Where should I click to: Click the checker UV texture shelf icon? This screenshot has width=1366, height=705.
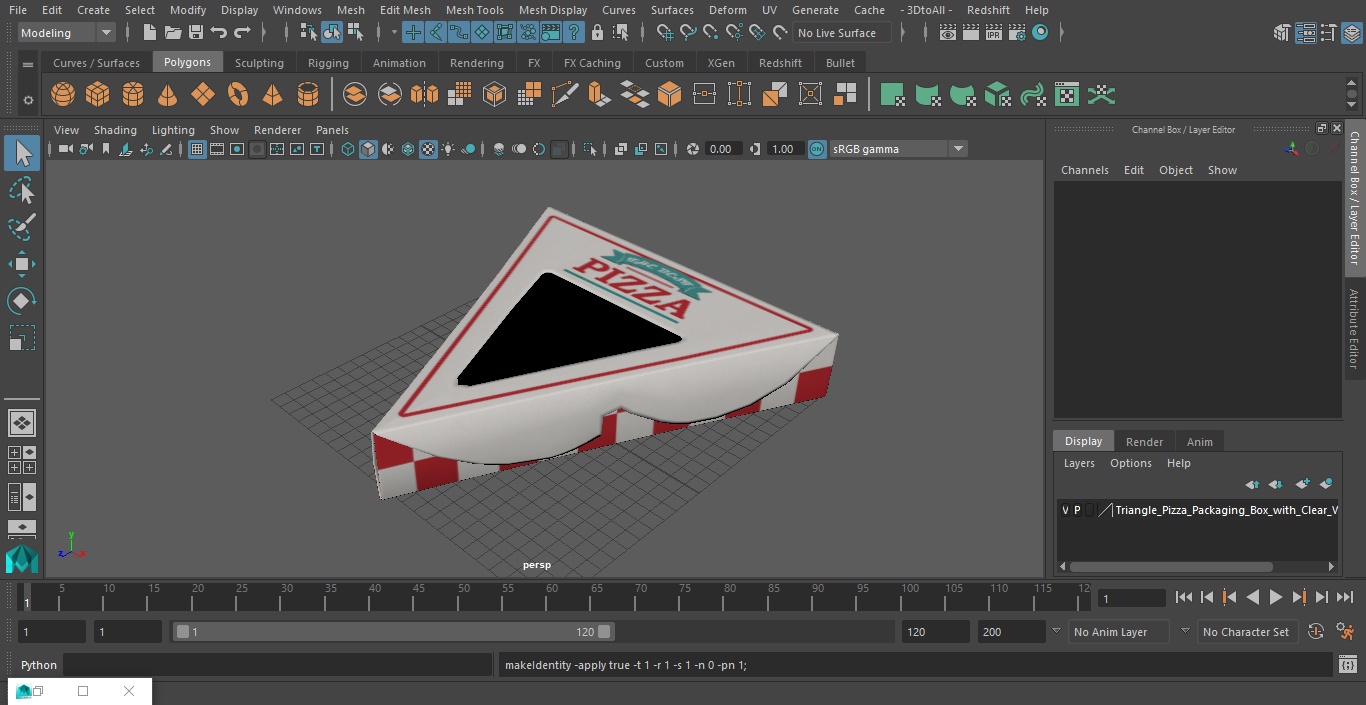[x=1067, y=95]
